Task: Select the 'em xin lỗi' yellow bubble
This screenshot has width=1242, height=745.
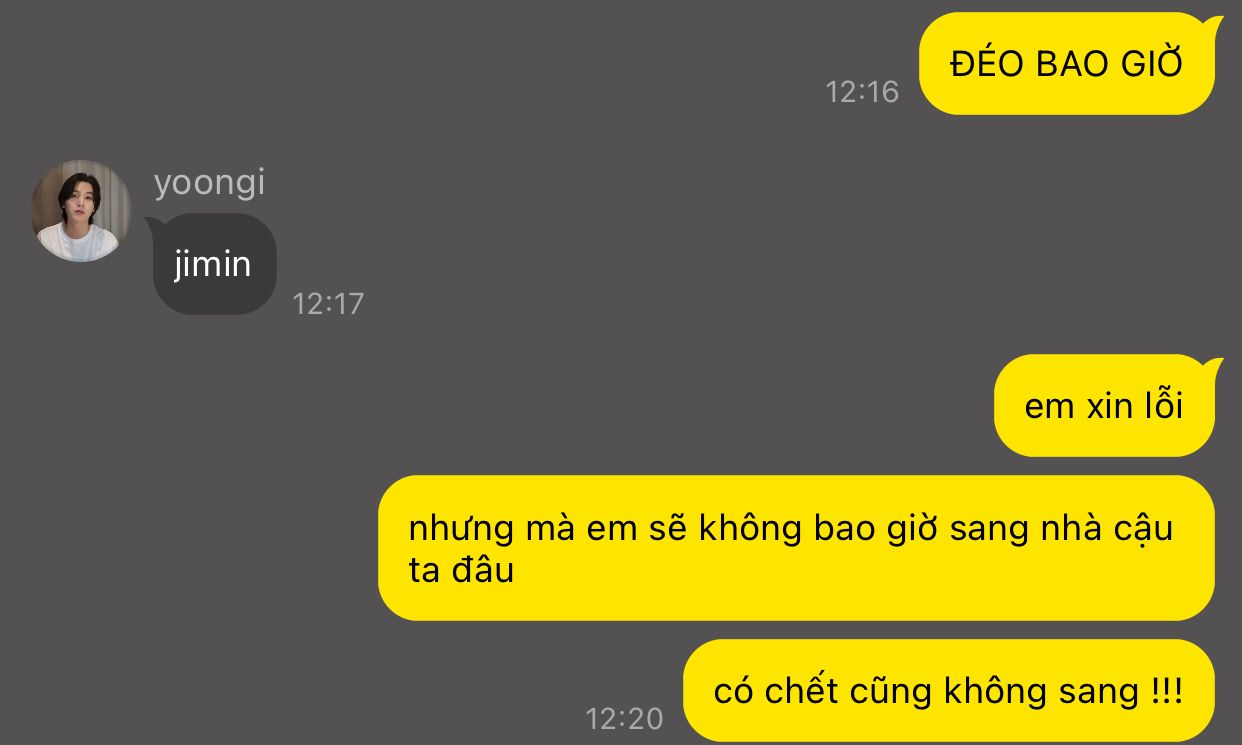Action: click(1106, 405)
